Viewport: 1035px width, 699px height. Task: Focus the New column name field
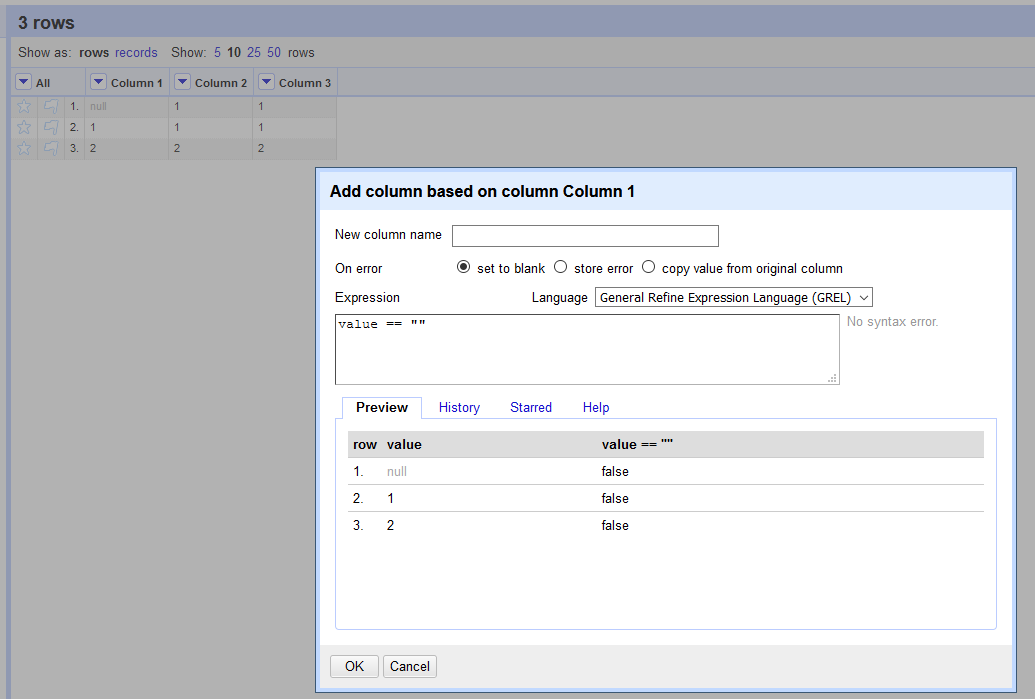pos(585,236)
